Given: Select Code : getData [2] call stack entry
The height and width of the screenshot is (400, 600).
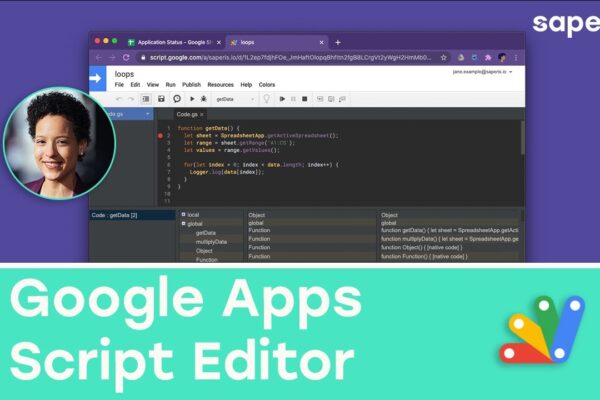Looking at the screenshot, I should [x=132, y=215].
